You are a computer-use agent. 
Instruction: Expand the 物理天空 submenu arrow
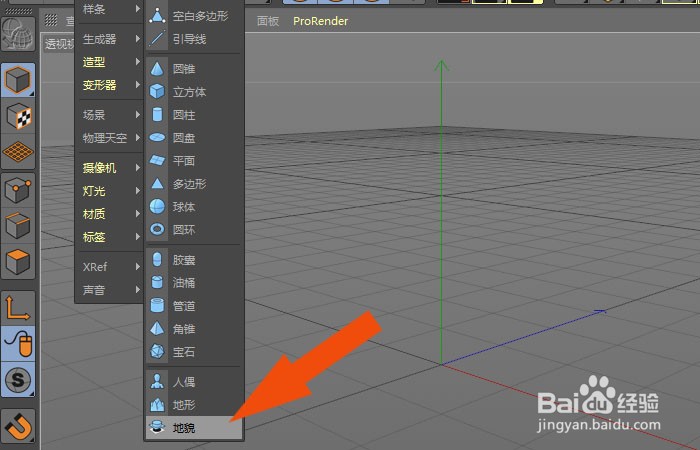[x=138, y=138]
